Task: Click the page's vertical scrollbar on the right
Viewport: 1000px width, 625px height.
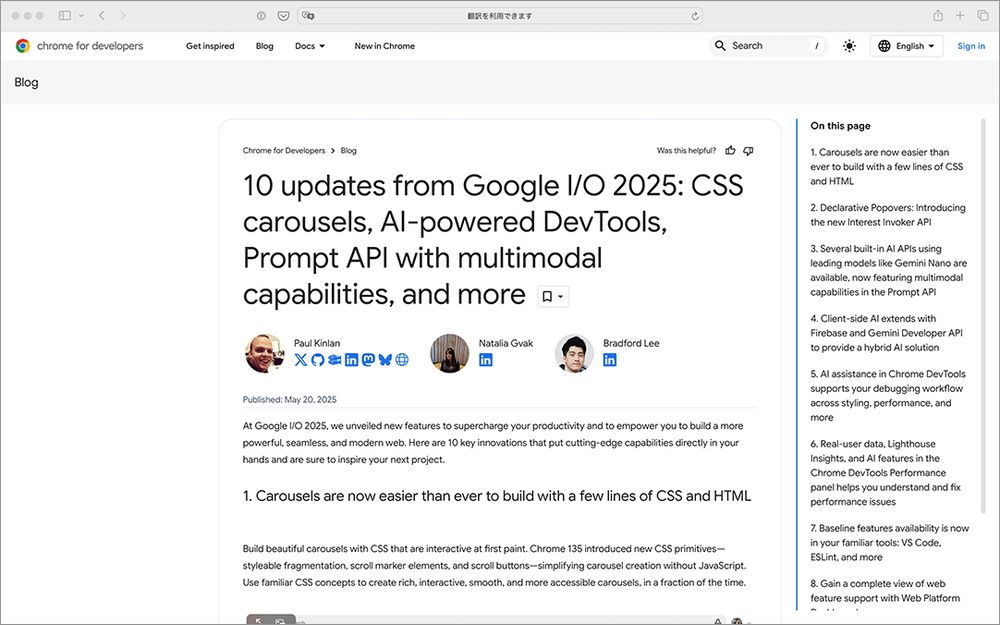Action: (x=983, y=315)
